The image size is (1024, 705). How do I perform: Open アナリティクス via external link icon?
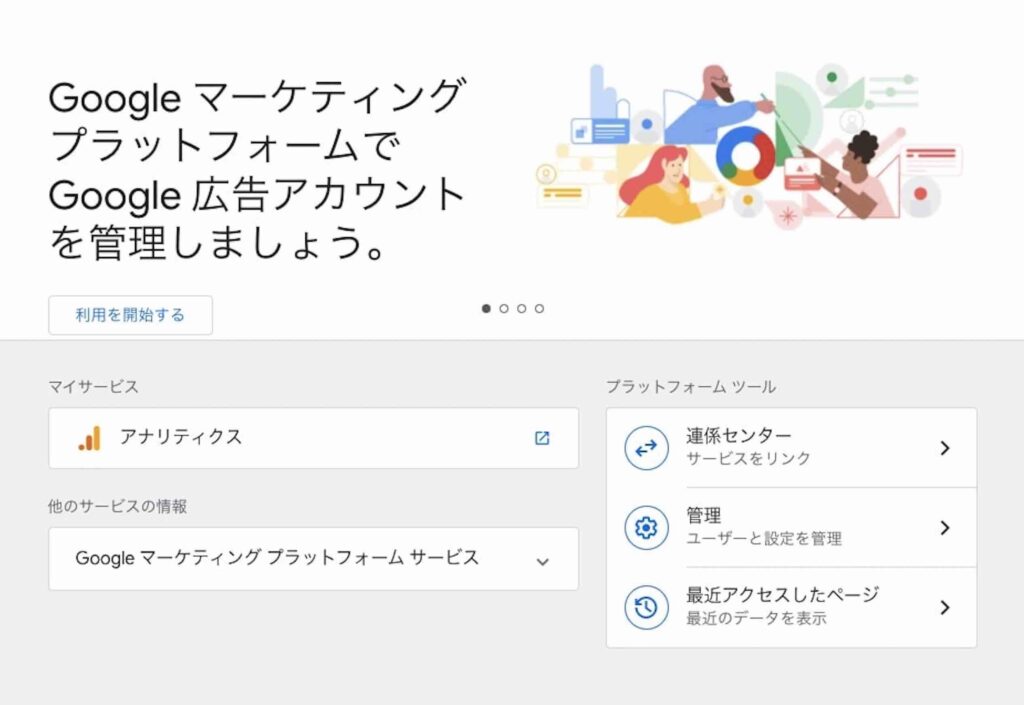point(542,438)
